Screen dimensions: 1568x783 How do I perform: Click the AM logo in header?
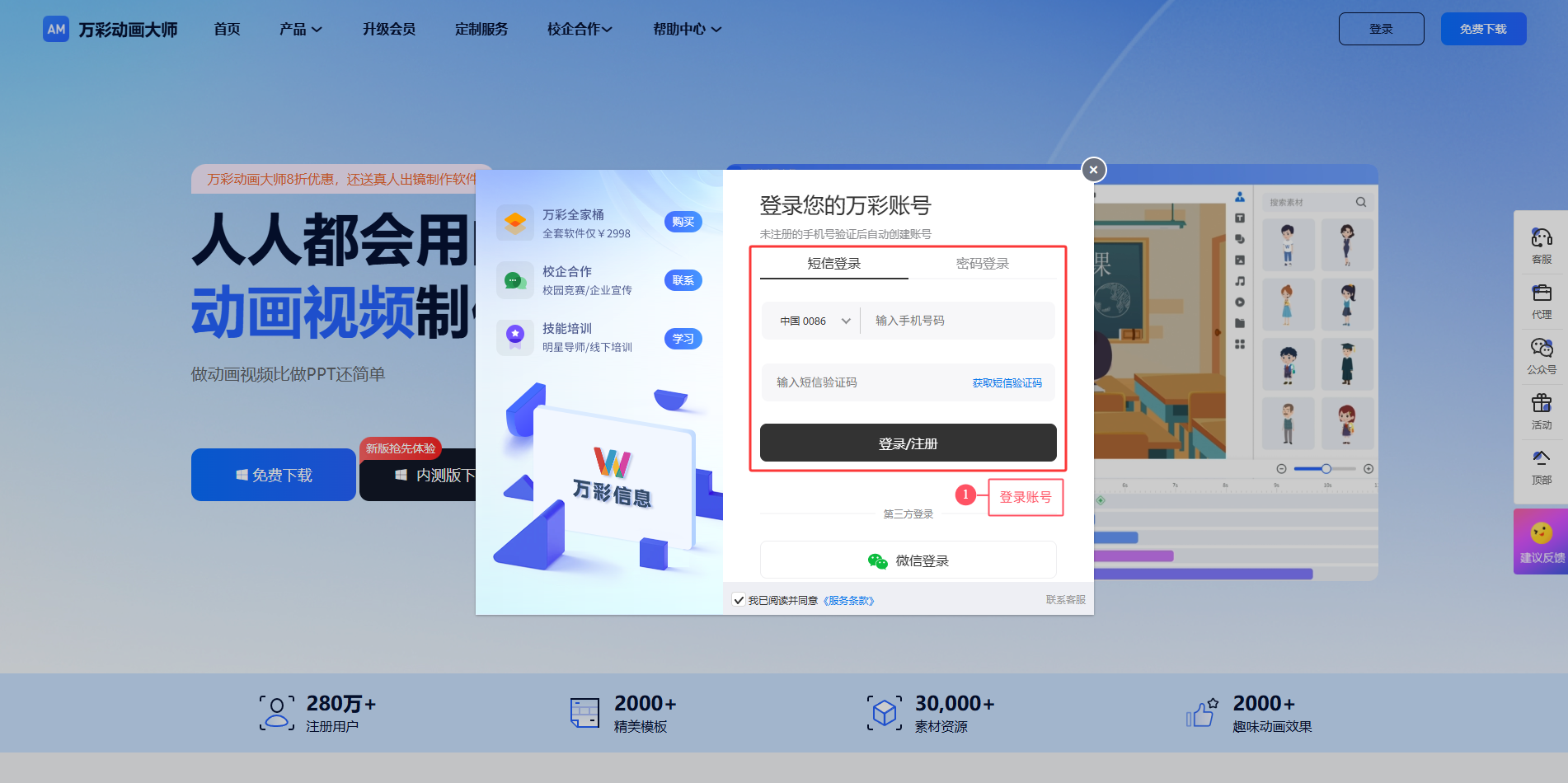coord(56,29)
